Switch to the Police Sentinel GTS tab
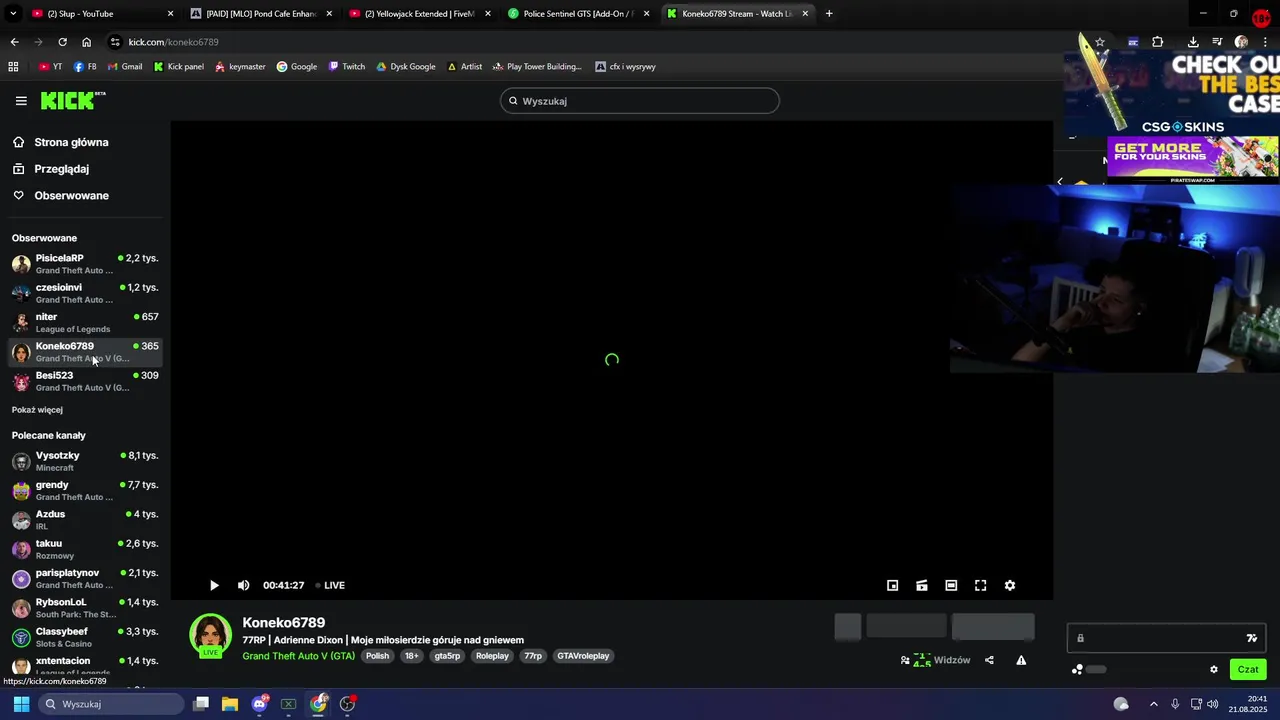 (578, 14)
